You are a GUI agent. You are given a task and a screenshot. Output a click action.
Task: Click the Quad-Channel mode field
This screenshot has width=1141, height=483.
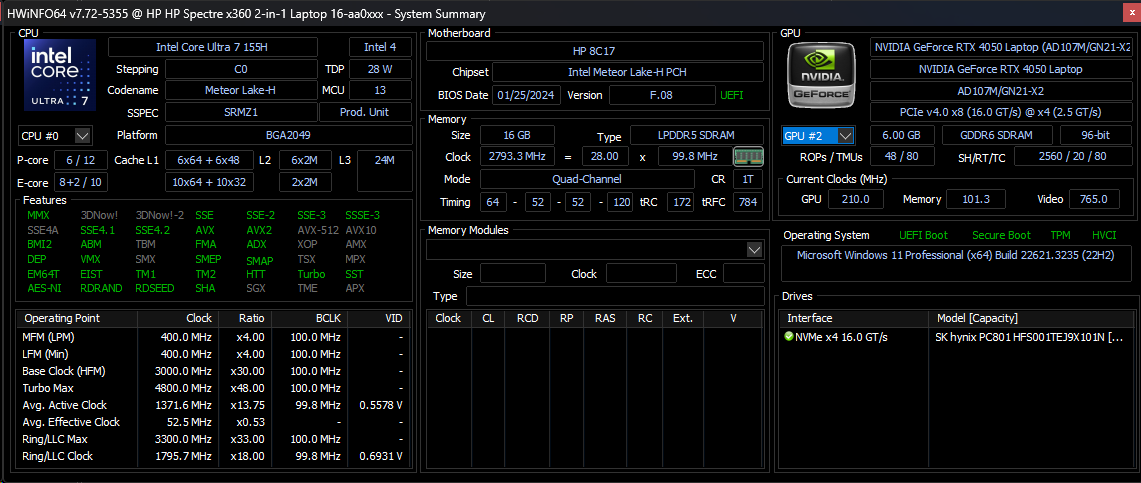[x=587, y=179]
